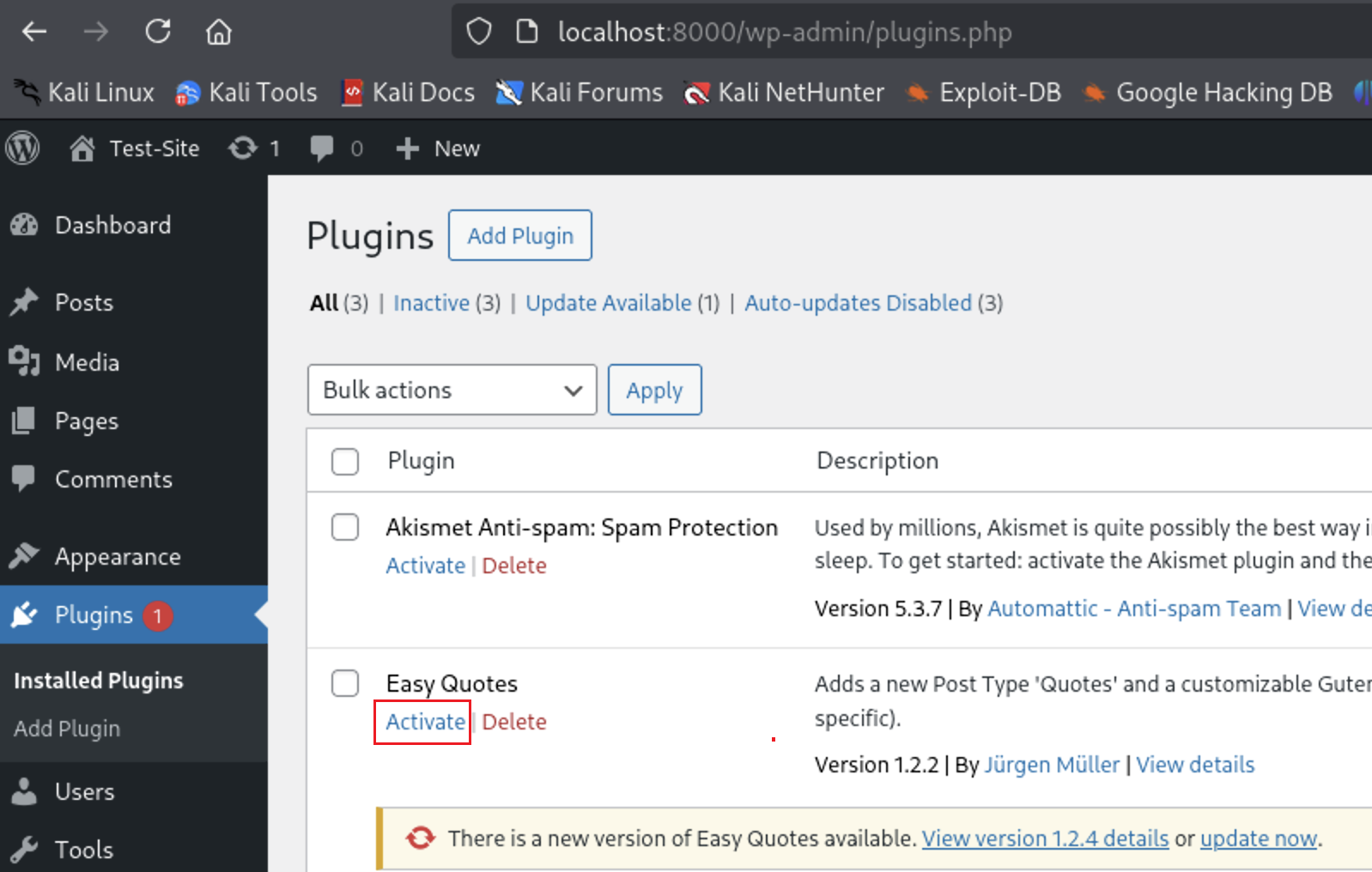Screen dimensions: 1372x872
Task: Reload the page with refresh icon
Action: coord(158,32)
